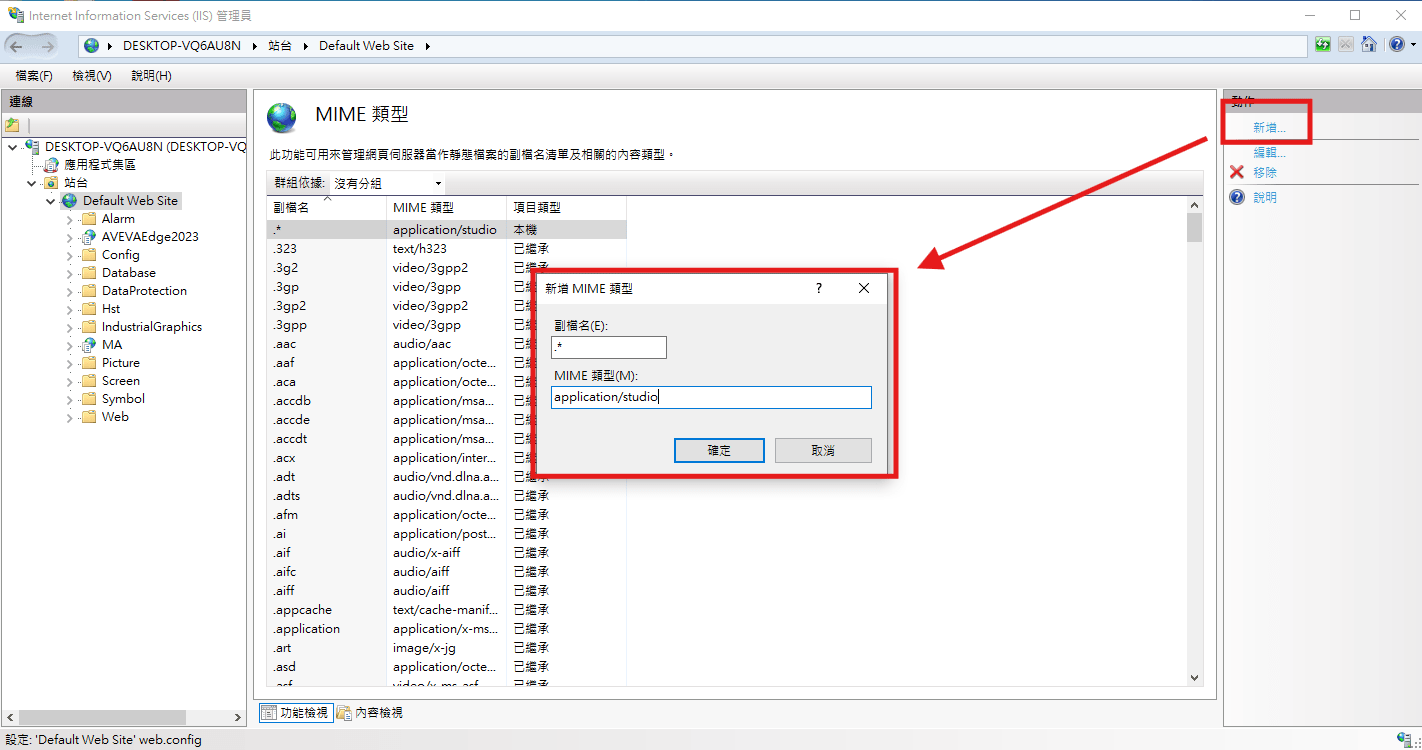Click the globe icon in the address bar
Screen dimensions: 1422x750
(x=92, y=46)
